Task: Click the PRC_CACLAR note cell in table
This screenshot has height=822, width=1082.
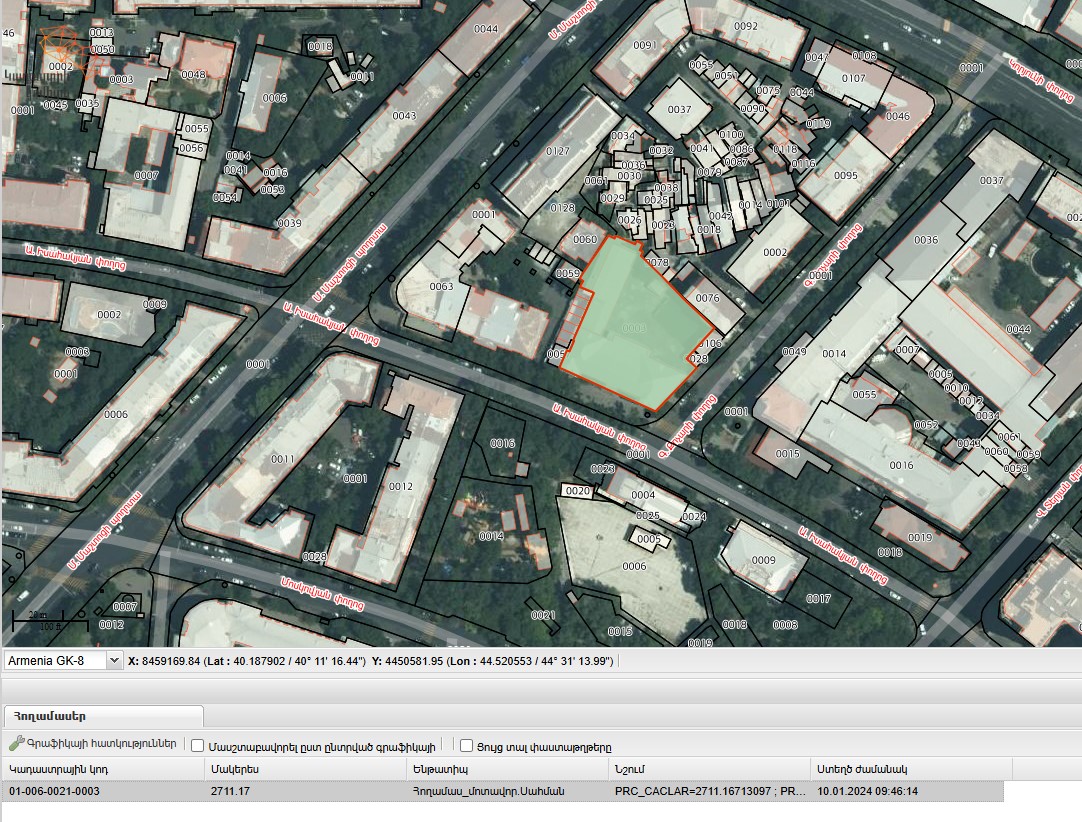Action: tap(709, 791)
